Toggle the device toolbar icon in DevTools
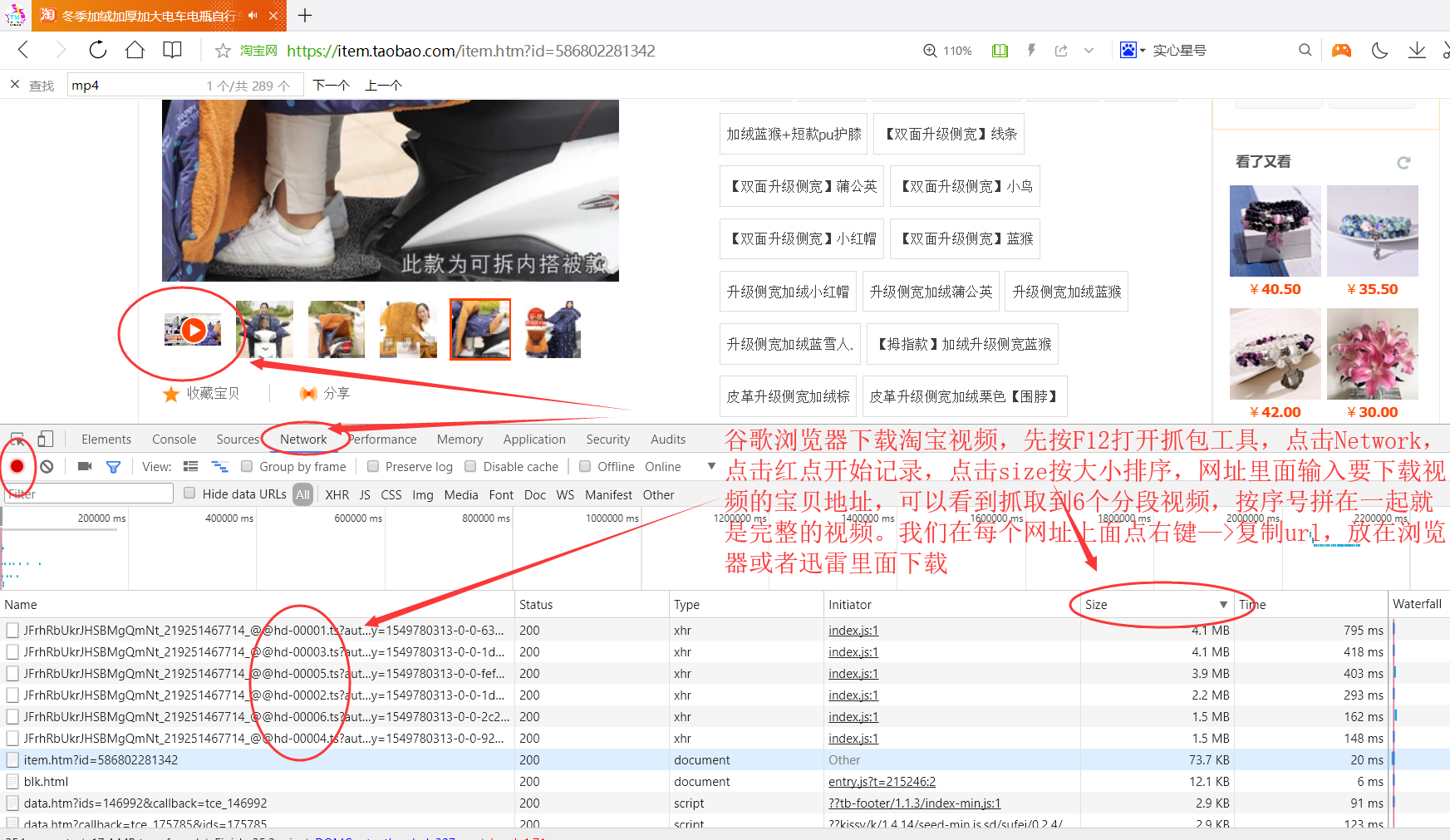This screenshot has width=1450, height=840. 46,440
